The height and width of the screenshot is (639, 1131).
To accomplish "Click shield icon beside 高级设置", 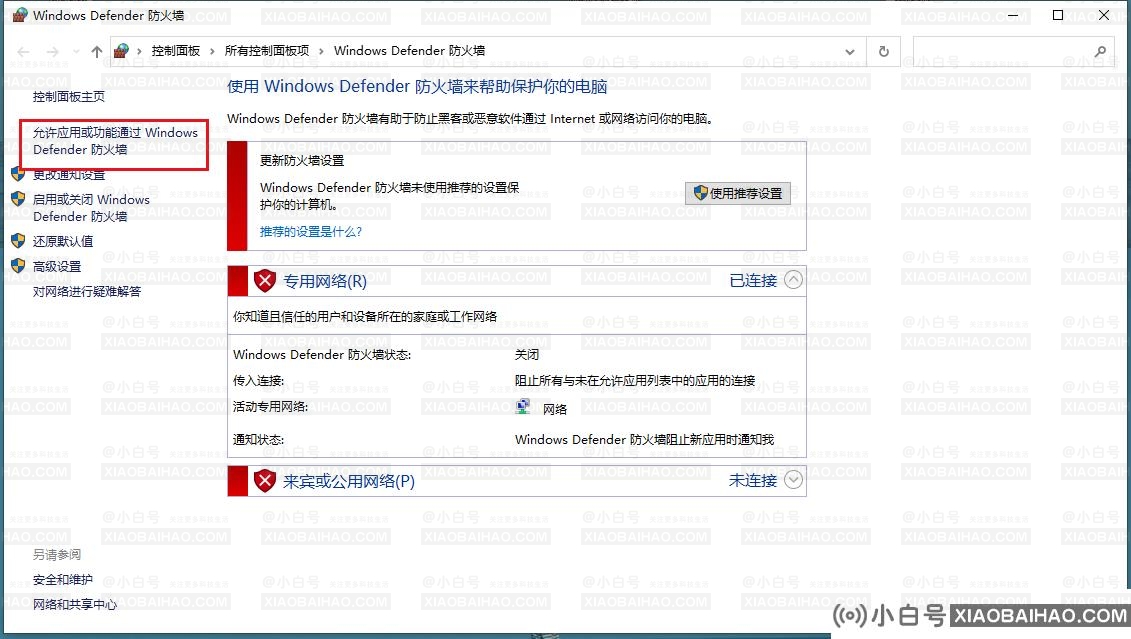I will (18, 265).
